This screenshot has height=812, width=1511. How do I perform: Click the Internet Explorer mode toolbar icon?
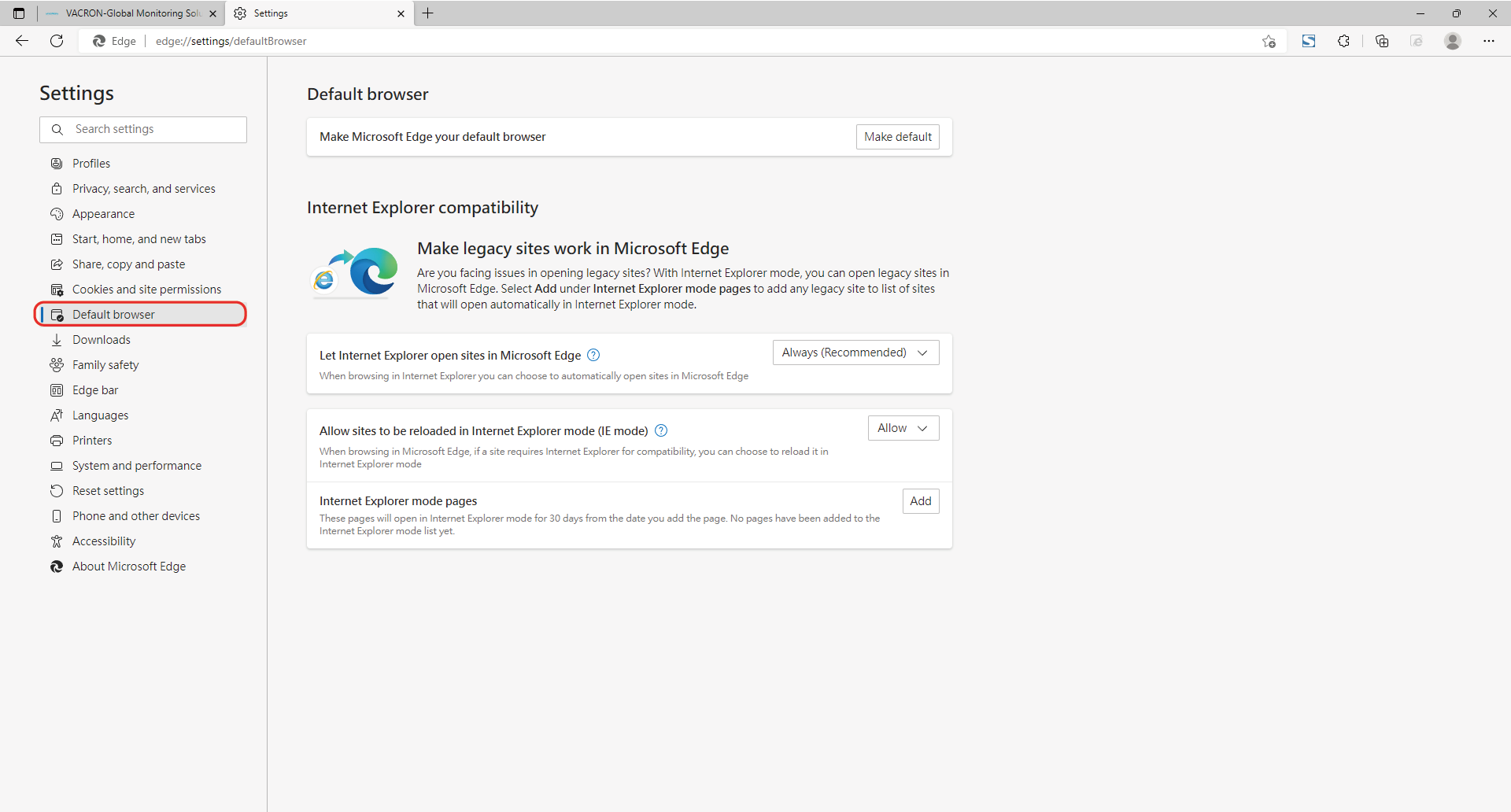(1417, 41)
